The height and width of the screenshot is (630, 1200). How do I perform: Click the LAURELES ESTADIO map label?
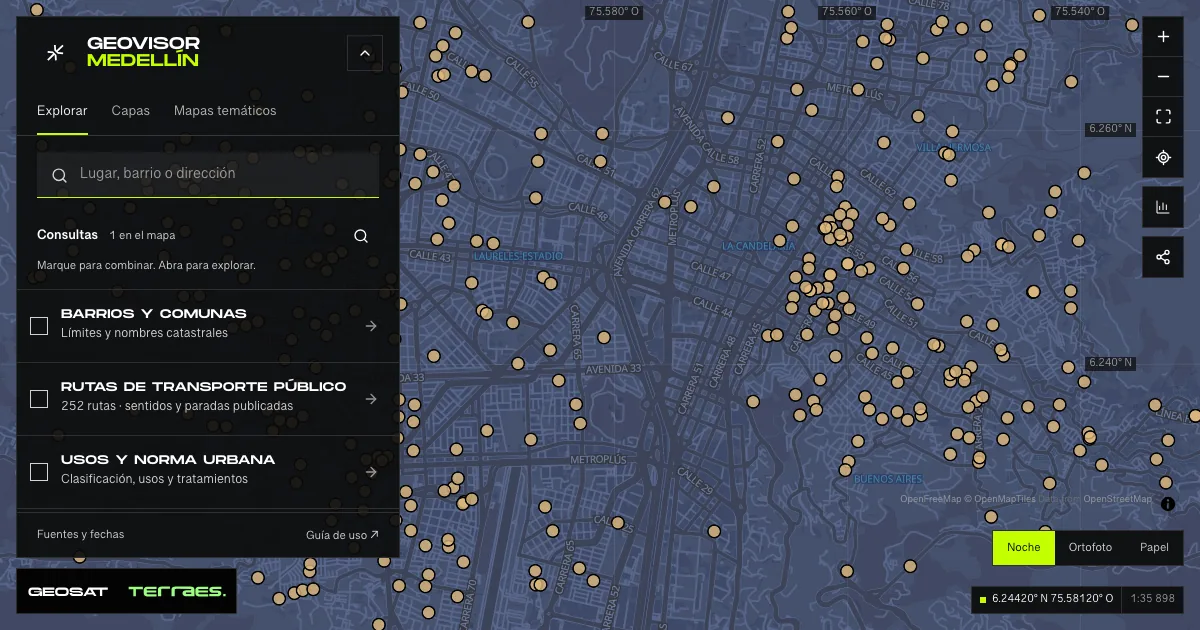518,256
